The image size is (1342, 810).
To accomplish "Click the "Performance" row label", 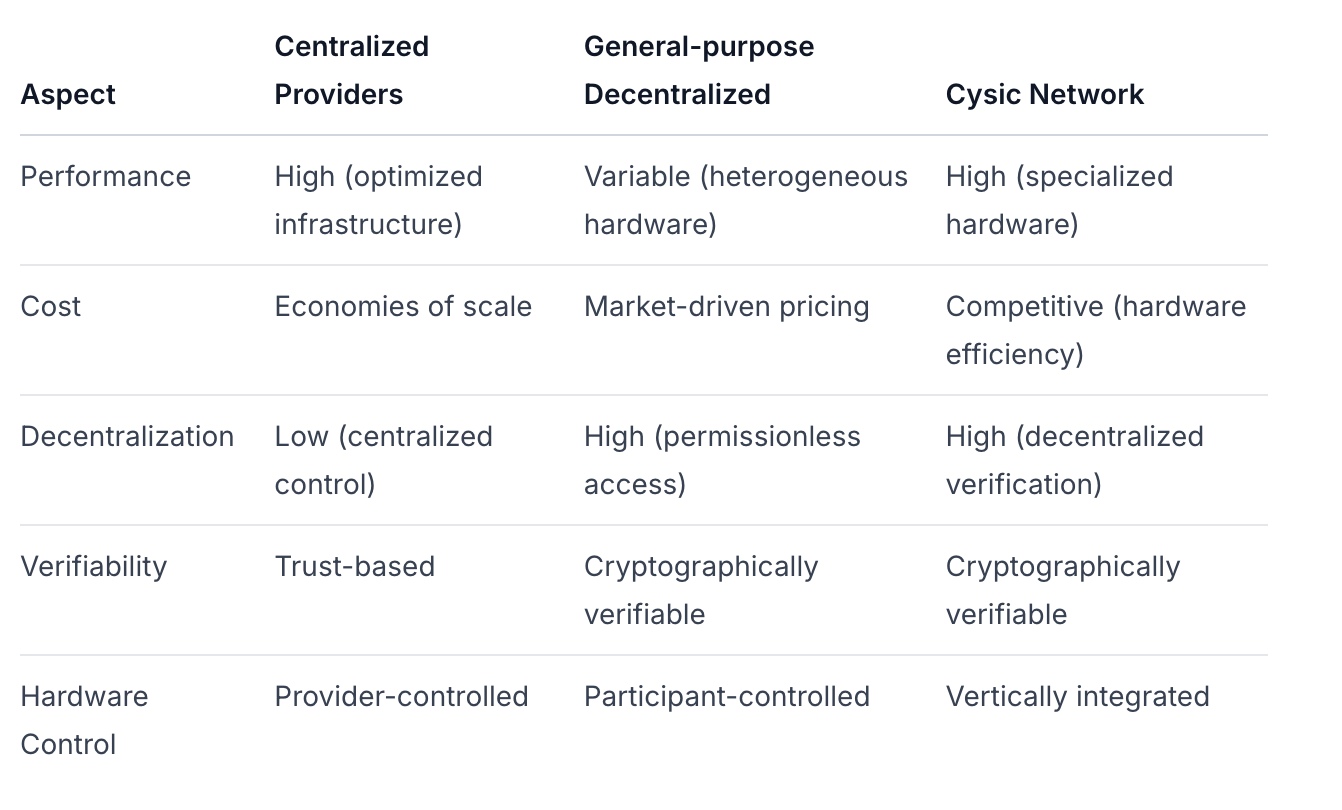I will click(105, 177).
